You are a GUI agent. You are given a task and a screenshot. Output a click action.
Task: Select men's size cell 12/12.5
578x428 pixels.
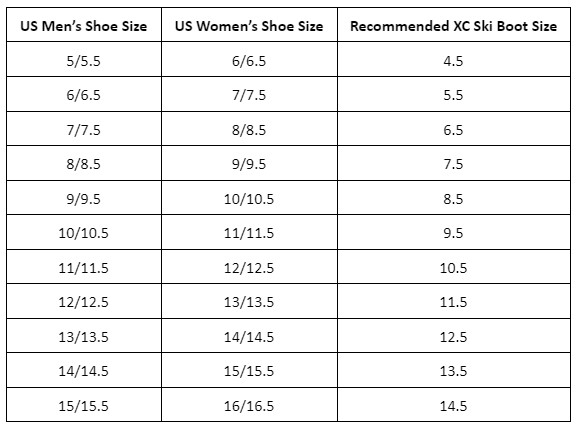[x=84, y=301]
